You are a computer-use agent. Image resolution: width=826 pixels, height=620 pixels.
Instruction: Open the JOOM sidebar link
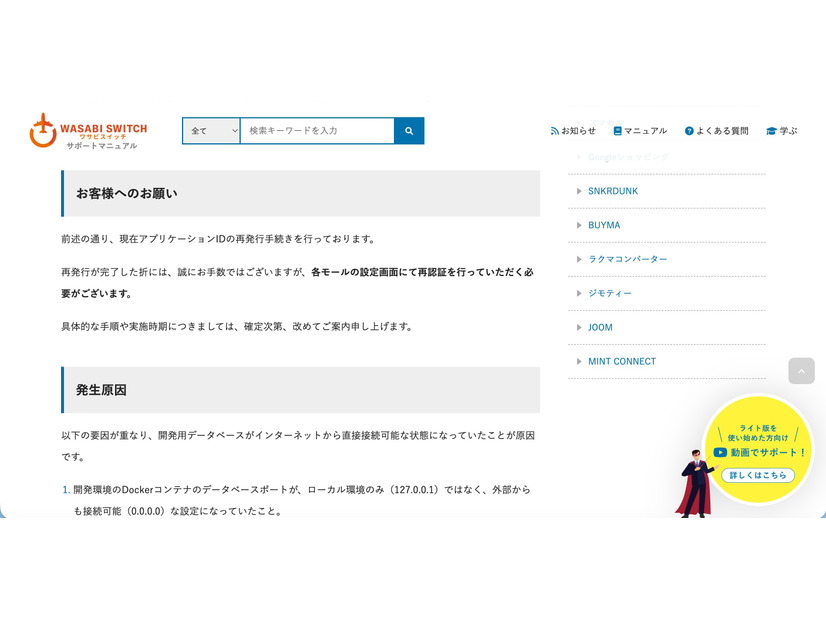click(600, 328)
